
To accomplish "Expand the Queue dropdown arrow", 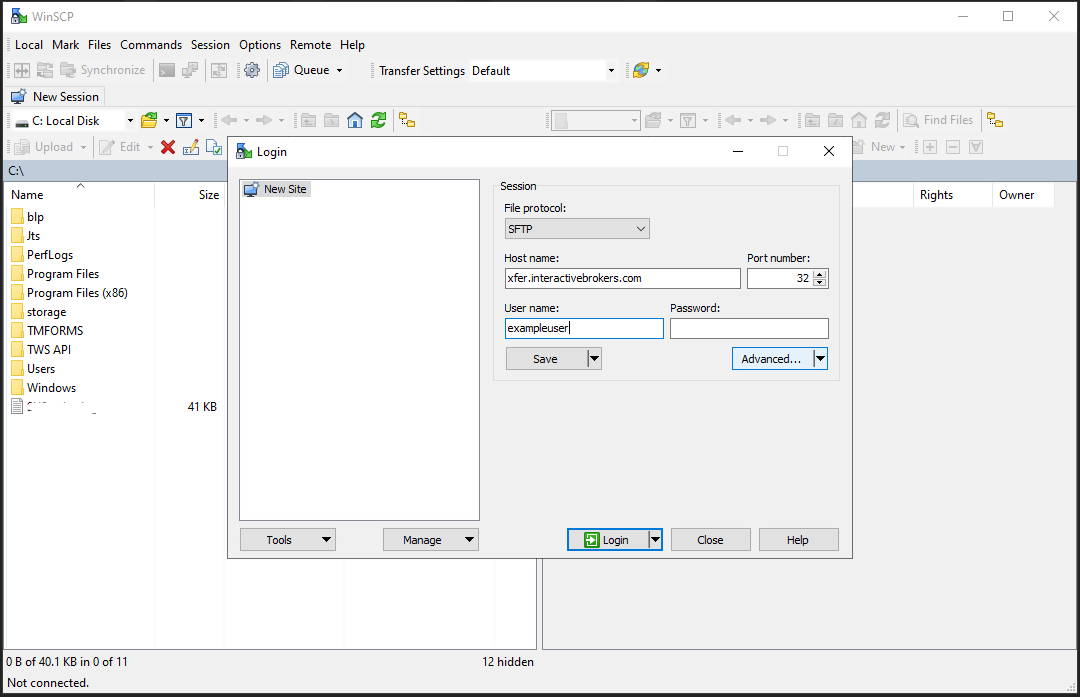I will [x=340, y=70].
